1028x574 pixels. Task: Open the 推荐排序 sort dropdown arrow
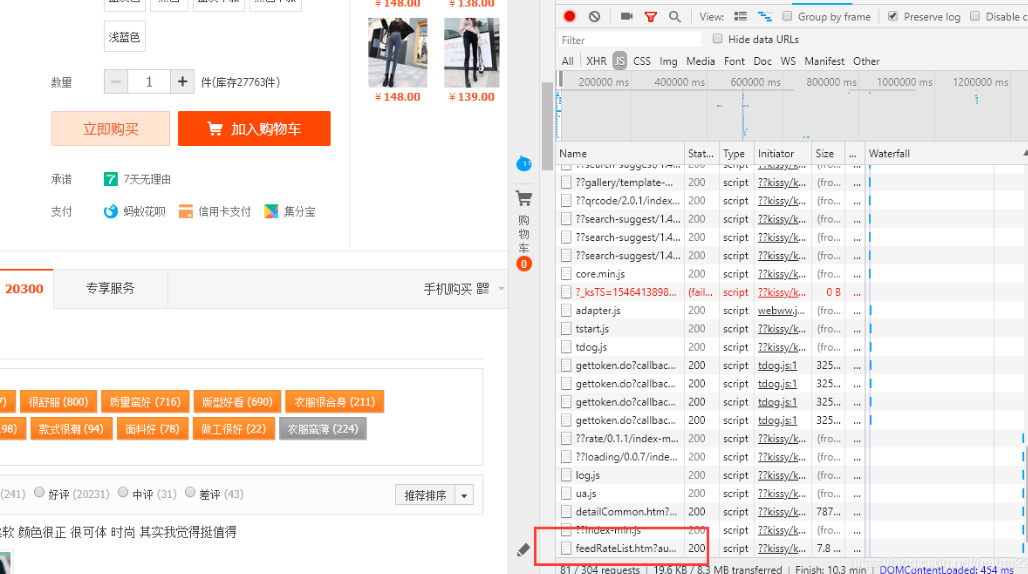[464, 495]
